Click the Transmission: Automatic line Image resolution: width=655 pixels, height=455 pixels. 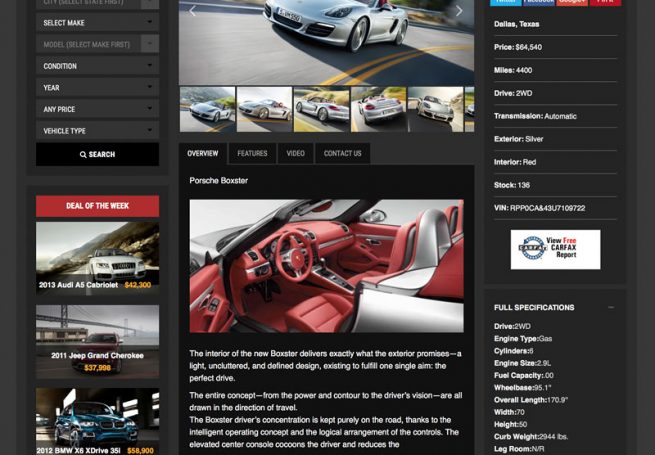535,116
